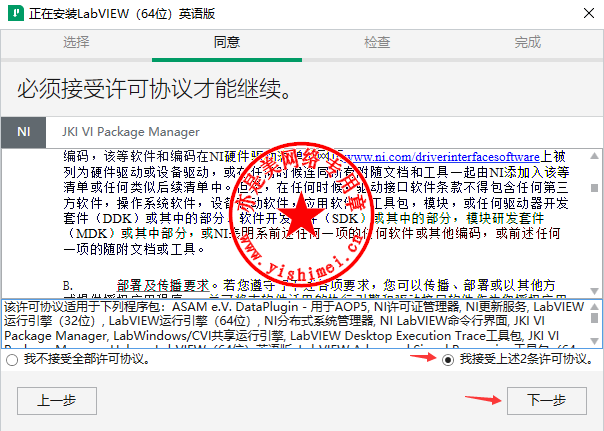Go to the 检查 step tab

377,42
